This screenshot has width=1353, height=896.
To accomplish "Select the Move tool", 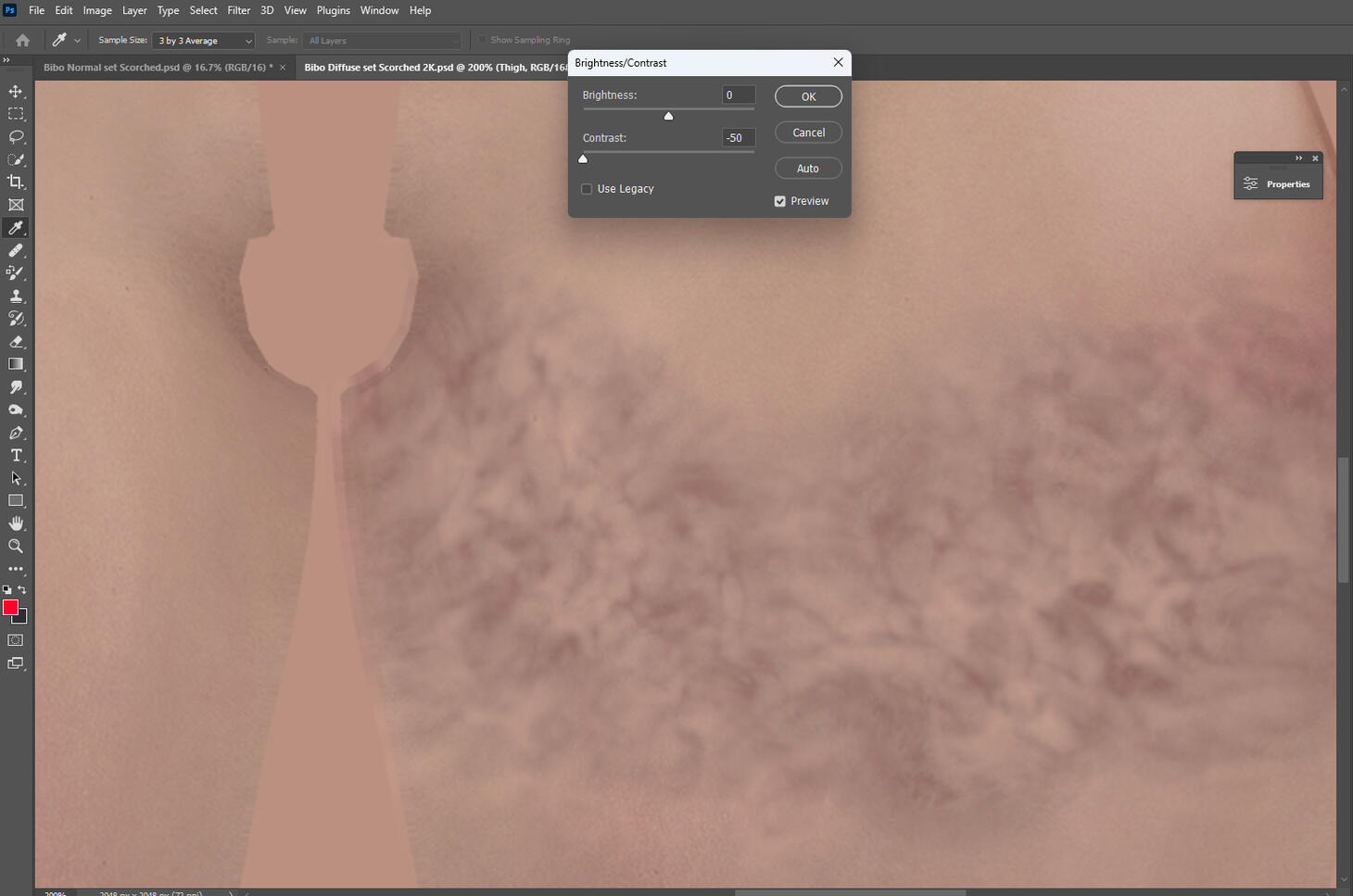I will 15,91.
